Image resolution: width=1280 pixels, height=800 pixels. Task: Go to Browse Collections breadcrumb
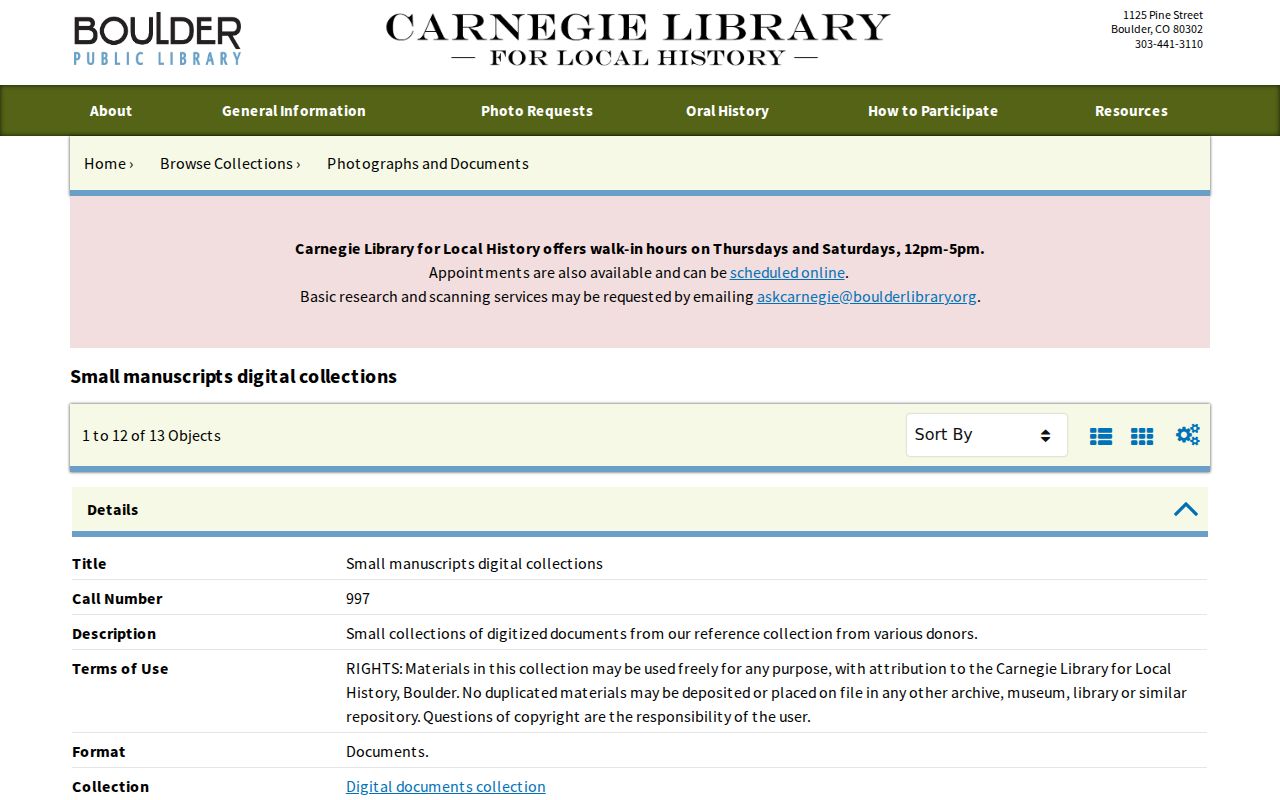226,164
